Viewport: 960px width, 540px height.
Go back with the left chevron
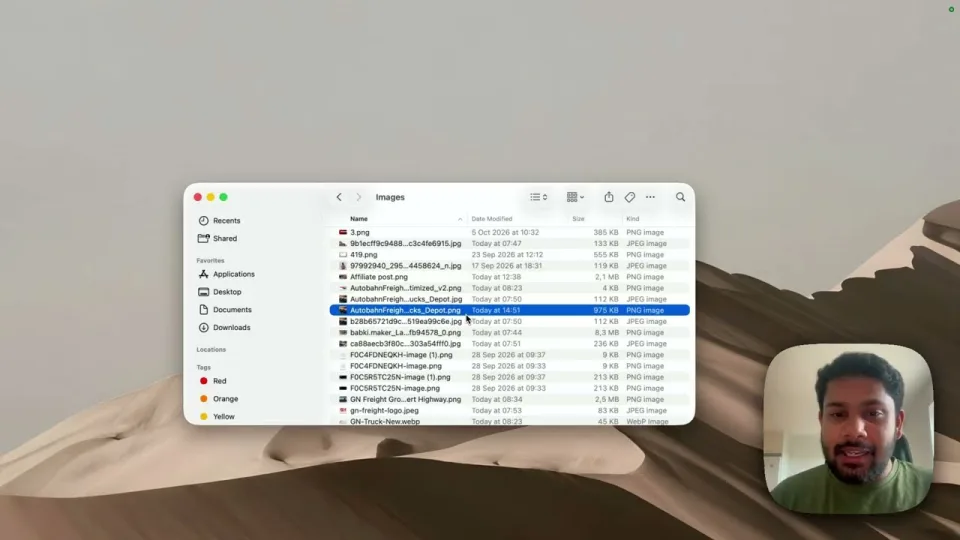[x=339, y=197]
